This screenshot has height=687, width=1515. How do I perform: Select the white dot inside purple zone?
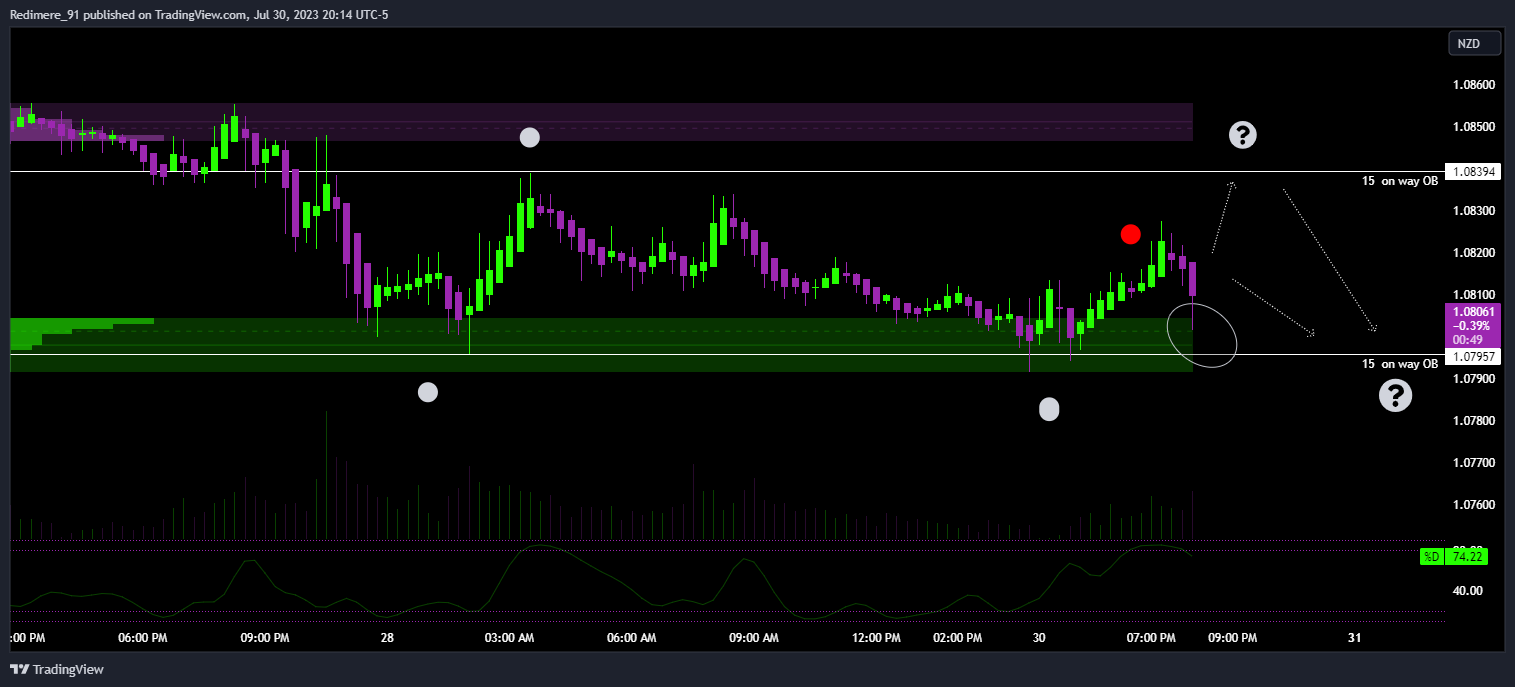click(530, 138)
